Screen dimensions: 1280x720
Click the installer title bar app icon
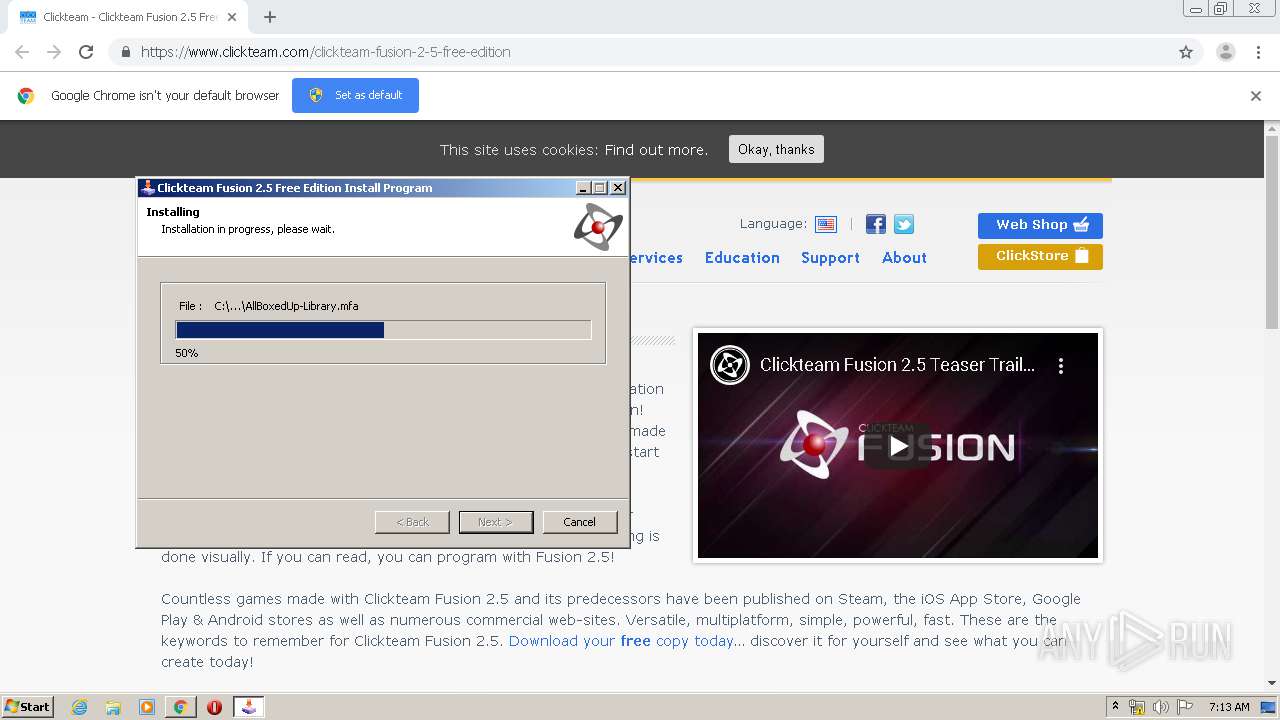point(148,187)
